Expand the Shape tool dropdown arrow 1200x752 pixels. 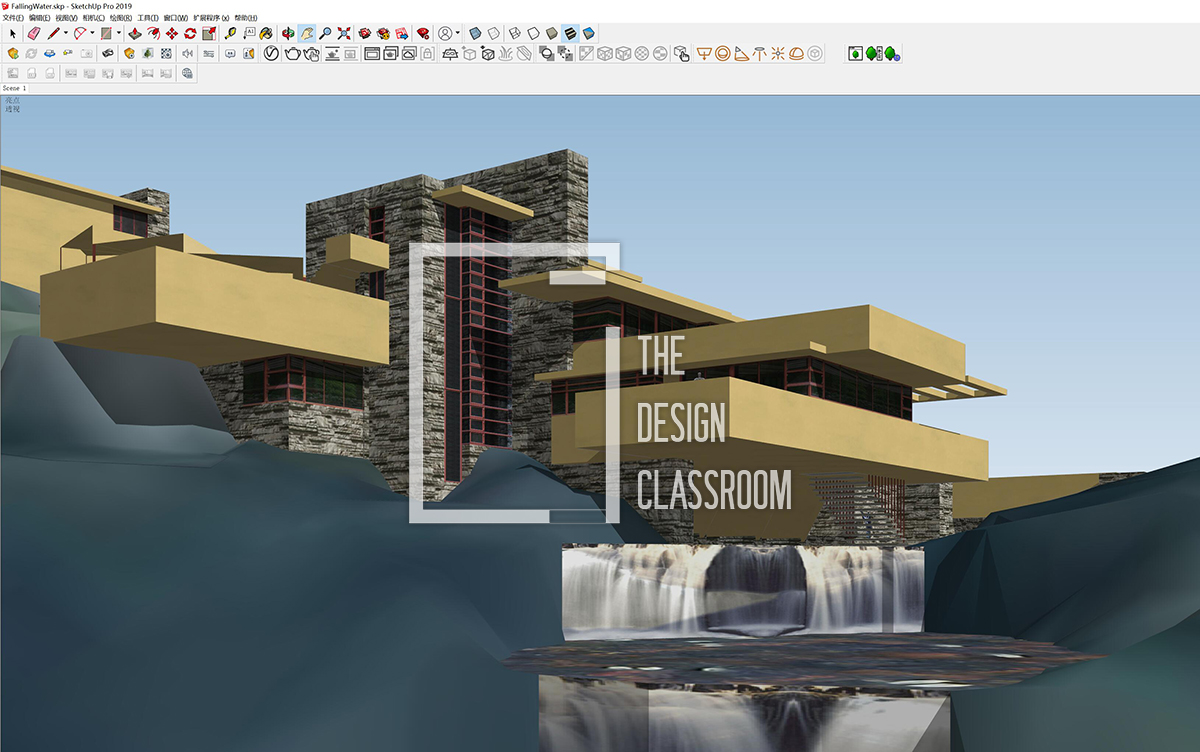[x=118, y=33]
